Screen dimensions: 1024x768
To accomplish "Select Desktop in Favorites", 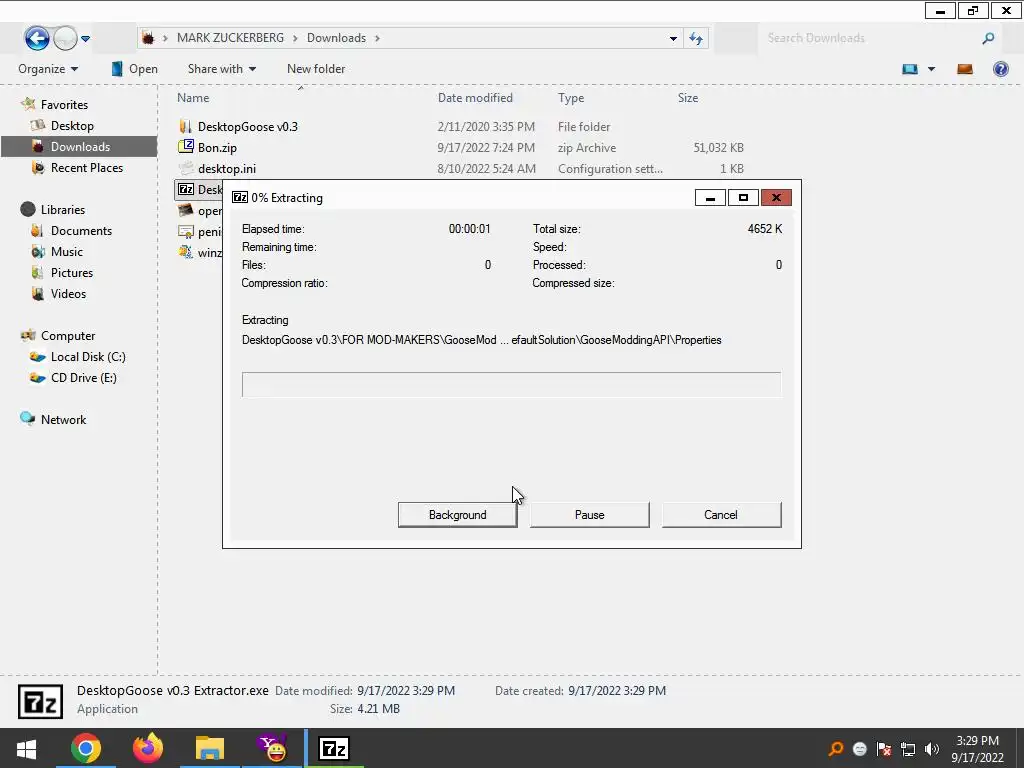I will pos(72,125).
